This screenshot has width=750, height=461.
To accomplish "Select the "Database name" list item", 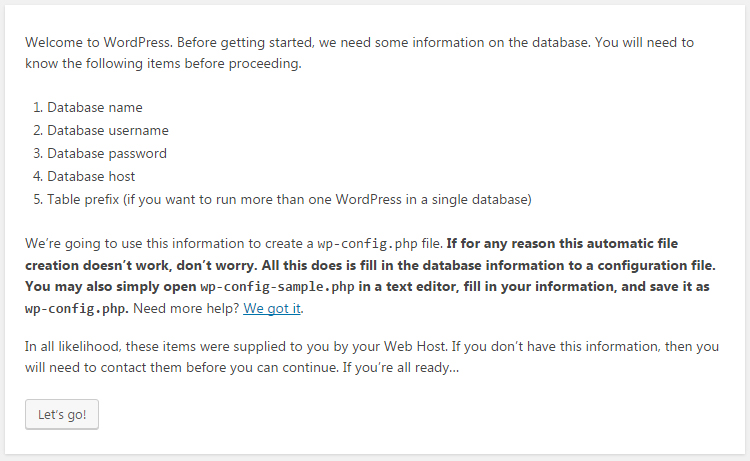I will 95,107.
